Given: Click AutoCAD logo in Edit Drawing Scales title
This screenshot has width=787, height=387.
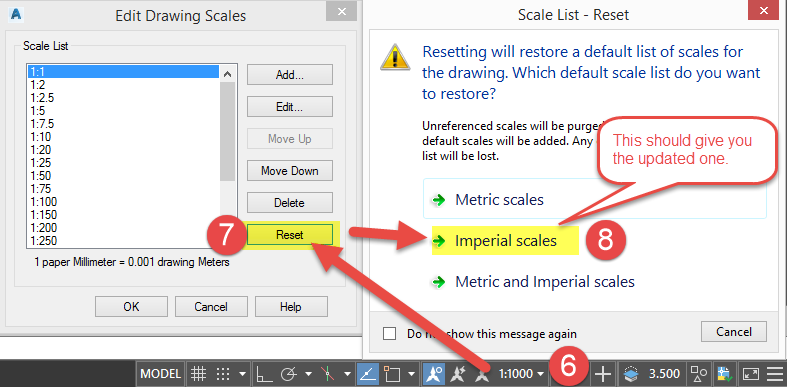Looking at the screenshot, I should point(16,14).
